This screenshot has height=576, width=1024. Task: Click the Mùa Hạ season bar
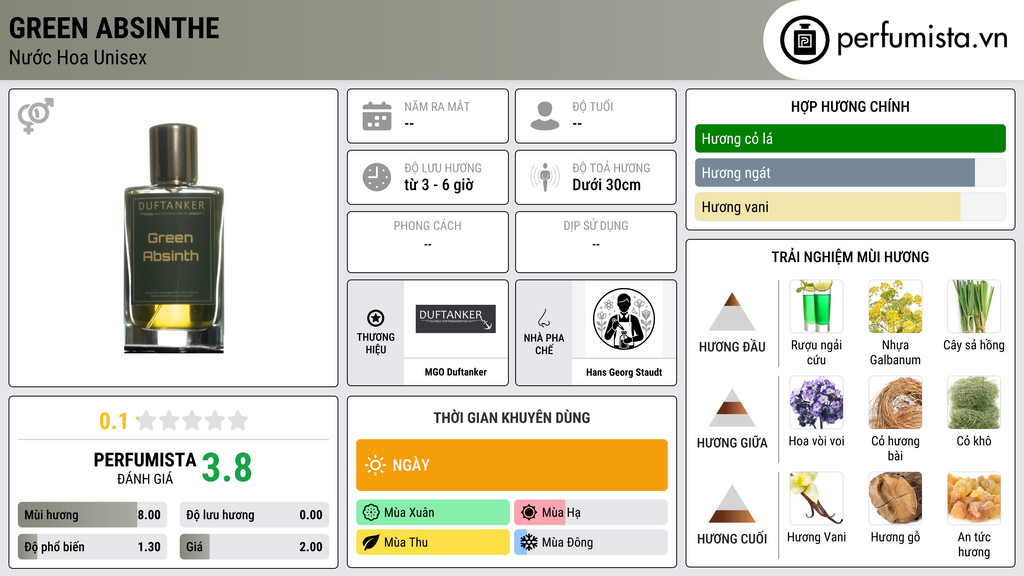click(591, 513)
